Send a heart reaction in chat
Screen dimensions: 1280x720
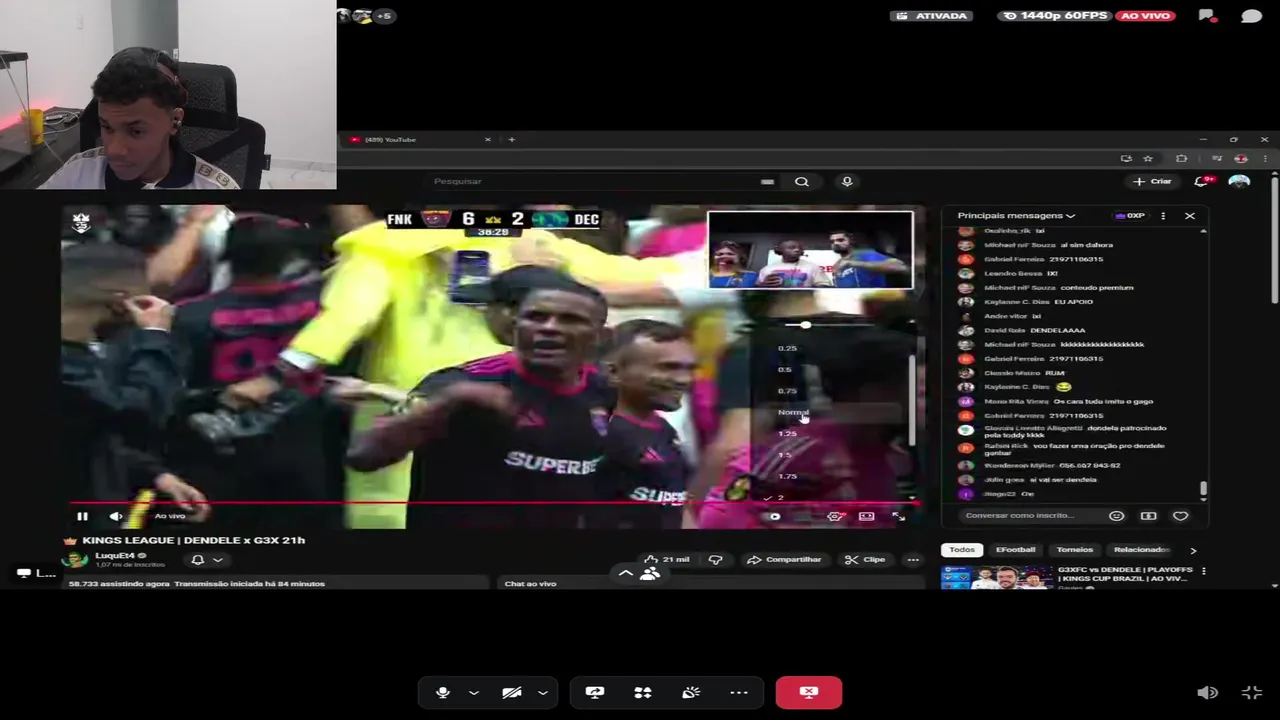[1180, 516]
